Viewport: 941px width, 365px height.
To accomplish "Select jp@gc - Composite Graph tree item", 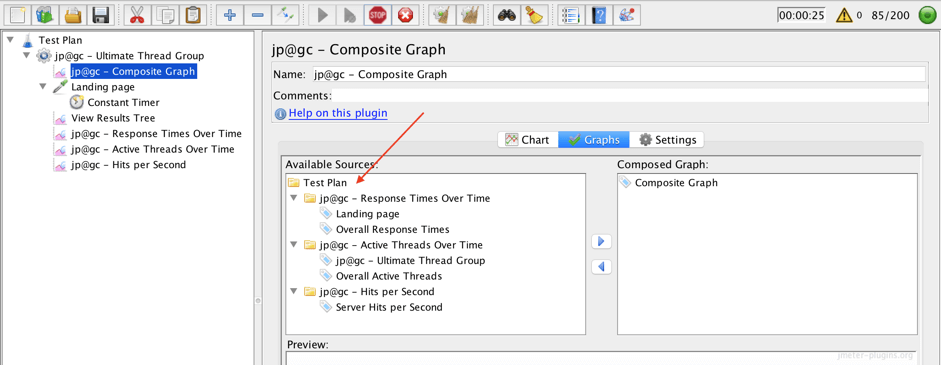I will click(x=133, y=71).
